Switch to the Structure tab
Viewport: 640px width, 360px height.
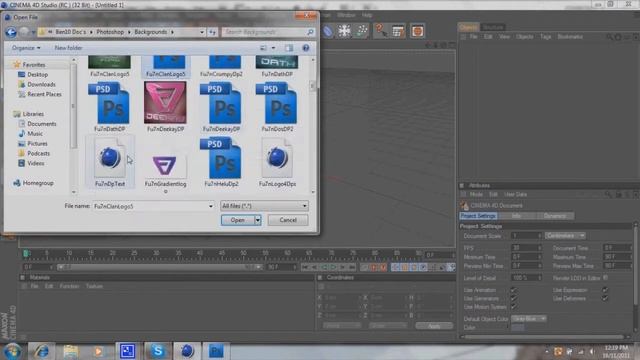pos(493,27)
